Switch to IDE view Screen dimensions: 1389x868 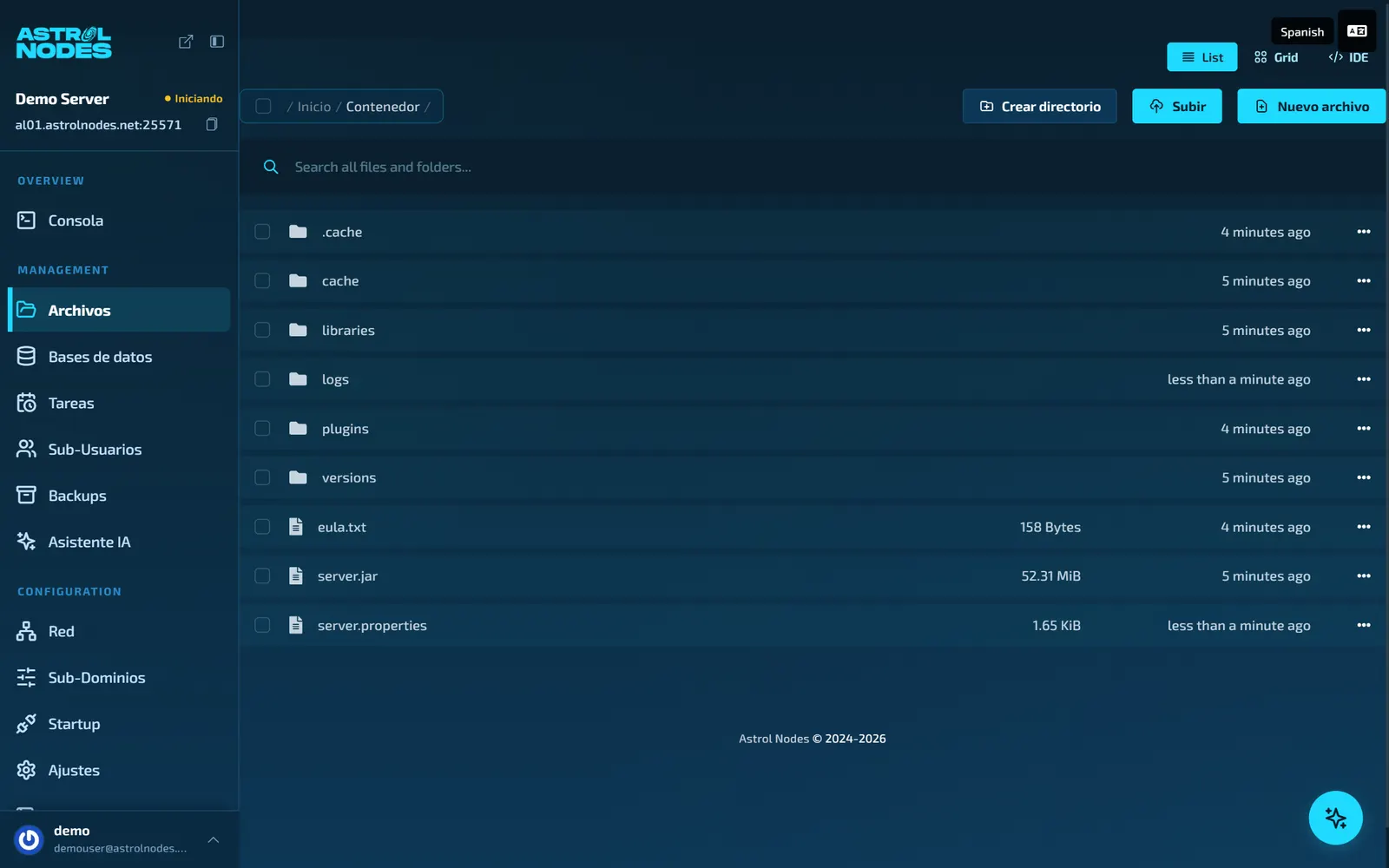(x=1348, y=57)
